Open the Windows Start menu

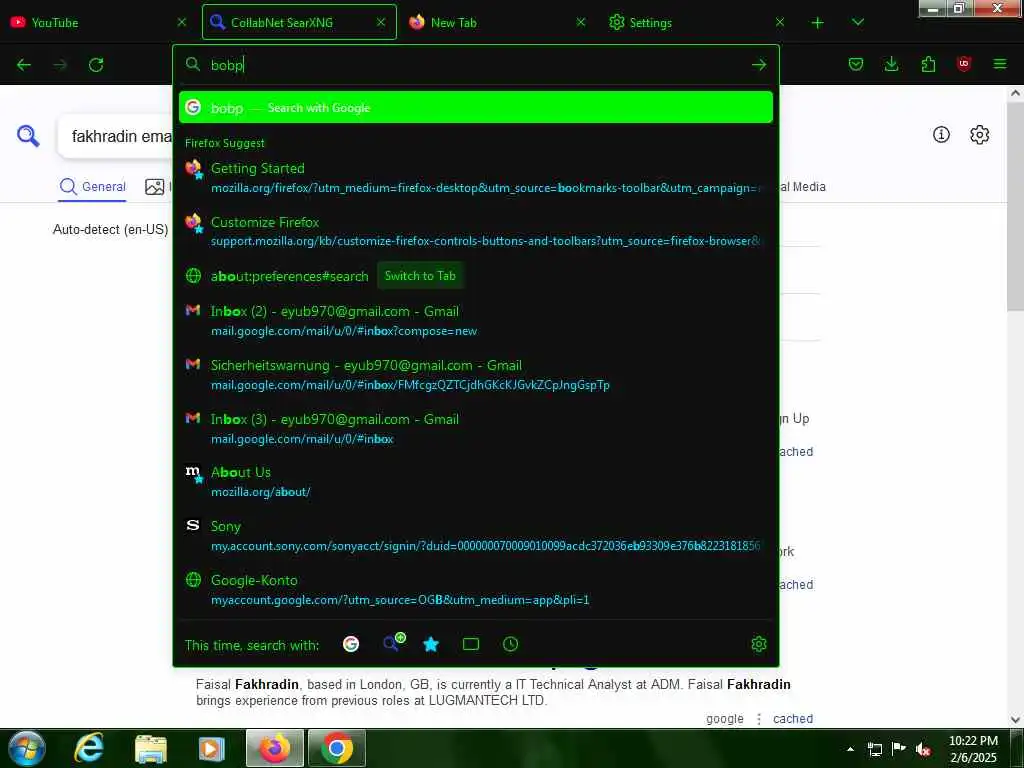click(x=26, y=748)
